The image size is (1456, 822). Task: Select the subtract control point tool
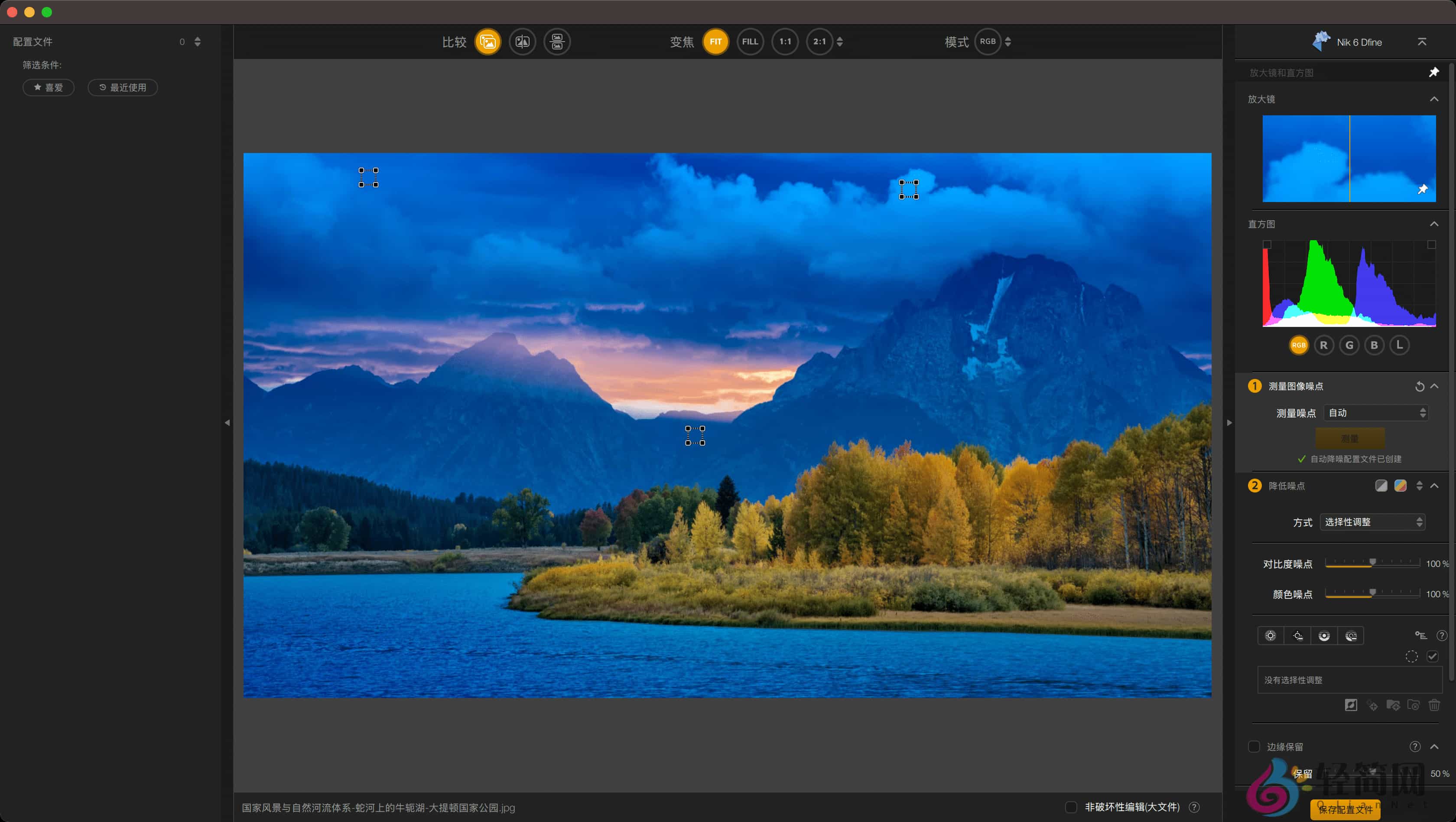(x=1298, y=636)
